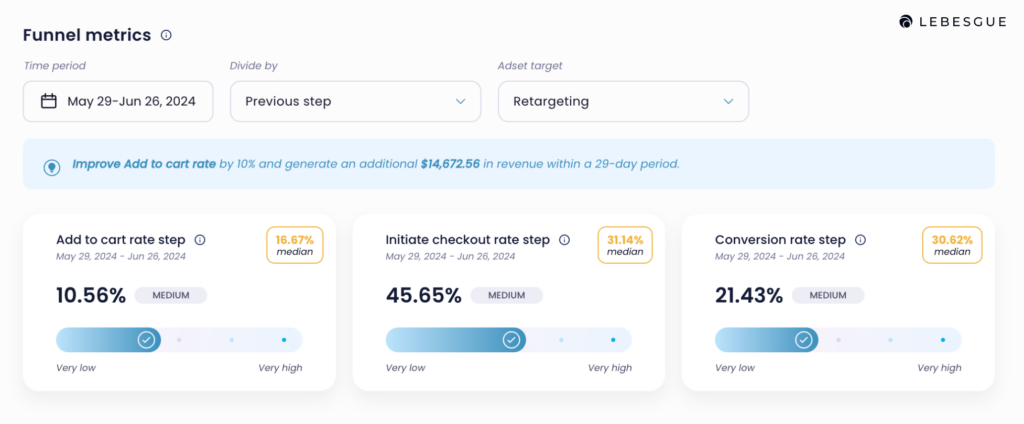Click checkmark marker on Conversion rate bar
The image size is (1024, 424).
(803, 340)
